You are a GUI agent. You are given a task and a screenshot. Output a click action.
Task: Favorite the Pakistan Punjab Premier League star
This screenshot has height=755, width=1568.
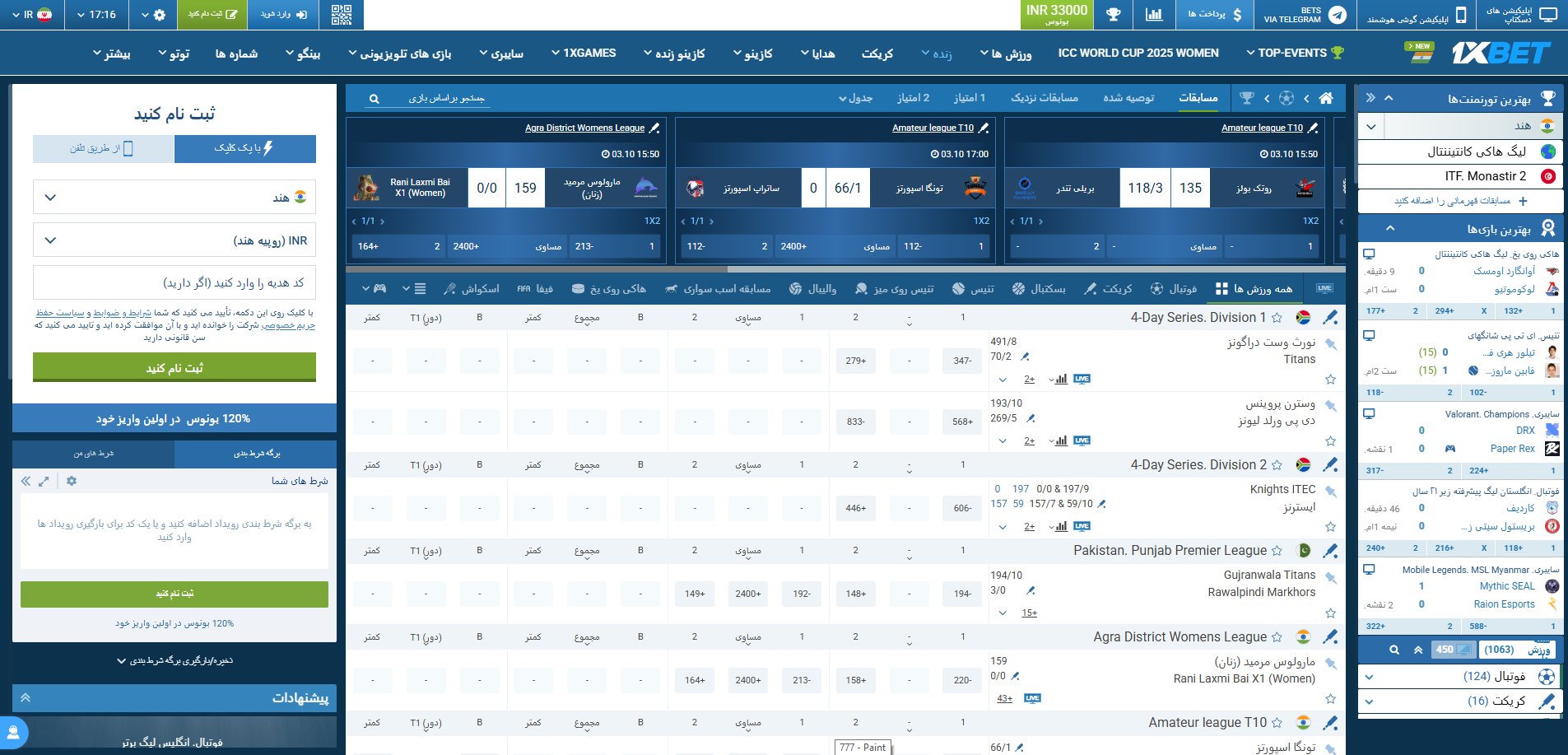point(1277,551)
